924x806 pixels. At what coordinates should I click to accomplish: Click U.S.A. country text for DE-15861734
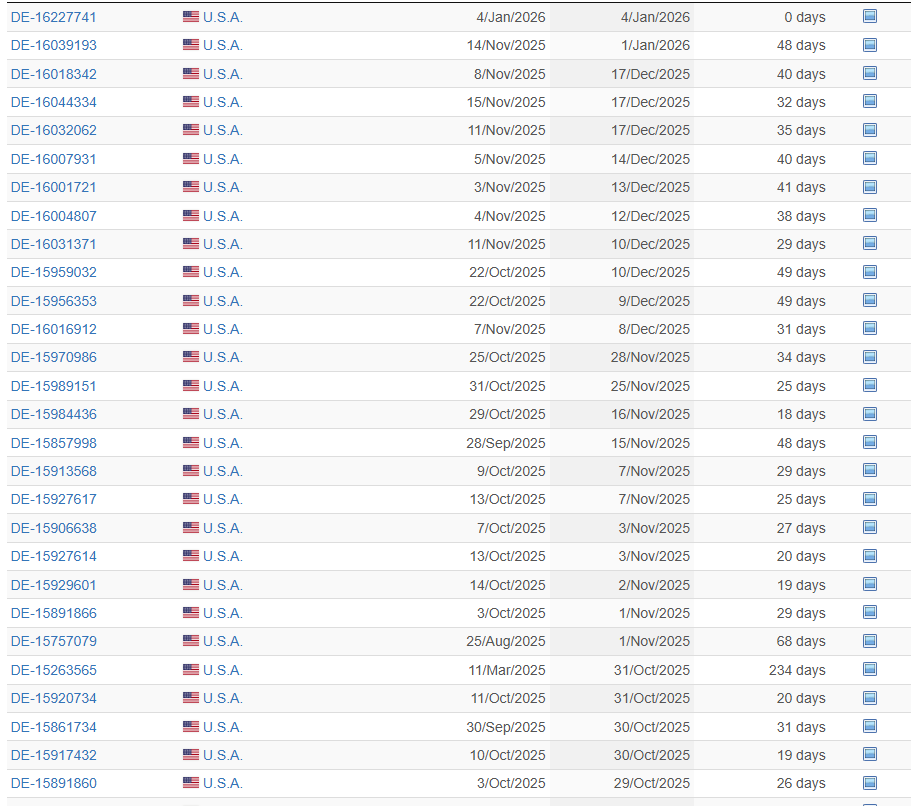[222, 727]
